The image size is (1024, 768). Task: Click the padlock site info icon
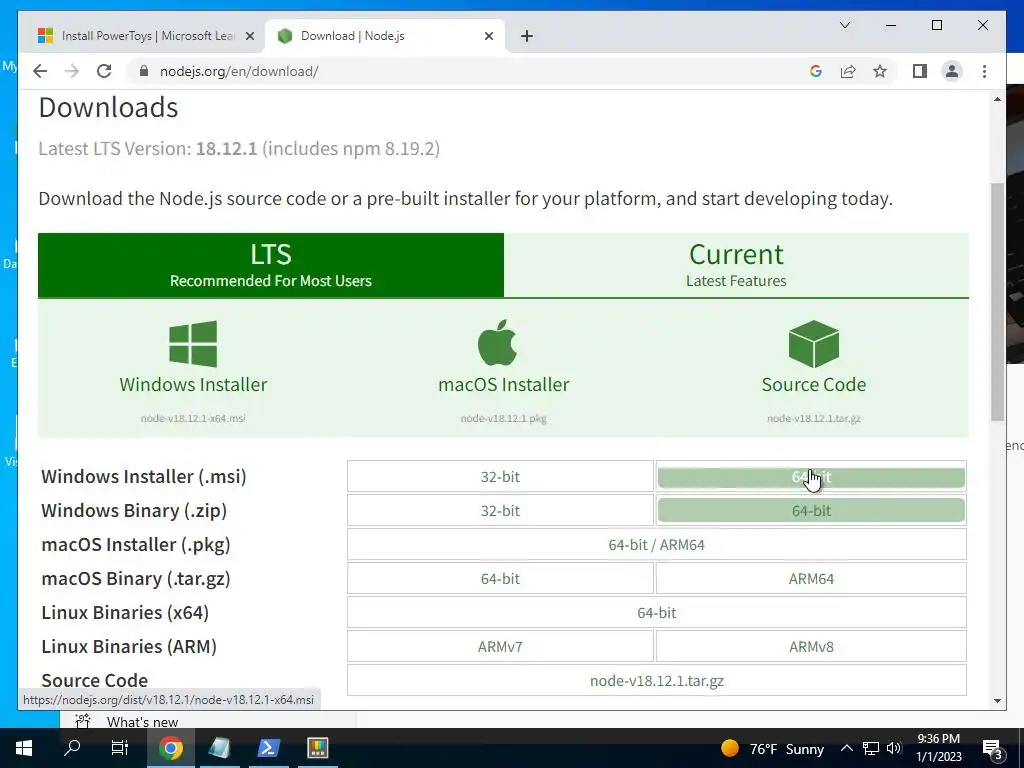click(x=144, y=71)
